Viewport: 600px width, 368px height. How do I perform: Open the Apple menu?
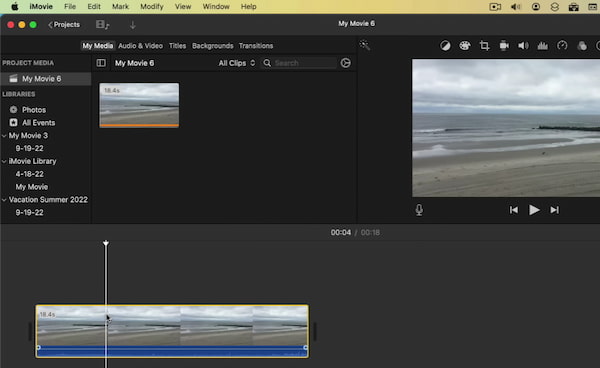15,7
